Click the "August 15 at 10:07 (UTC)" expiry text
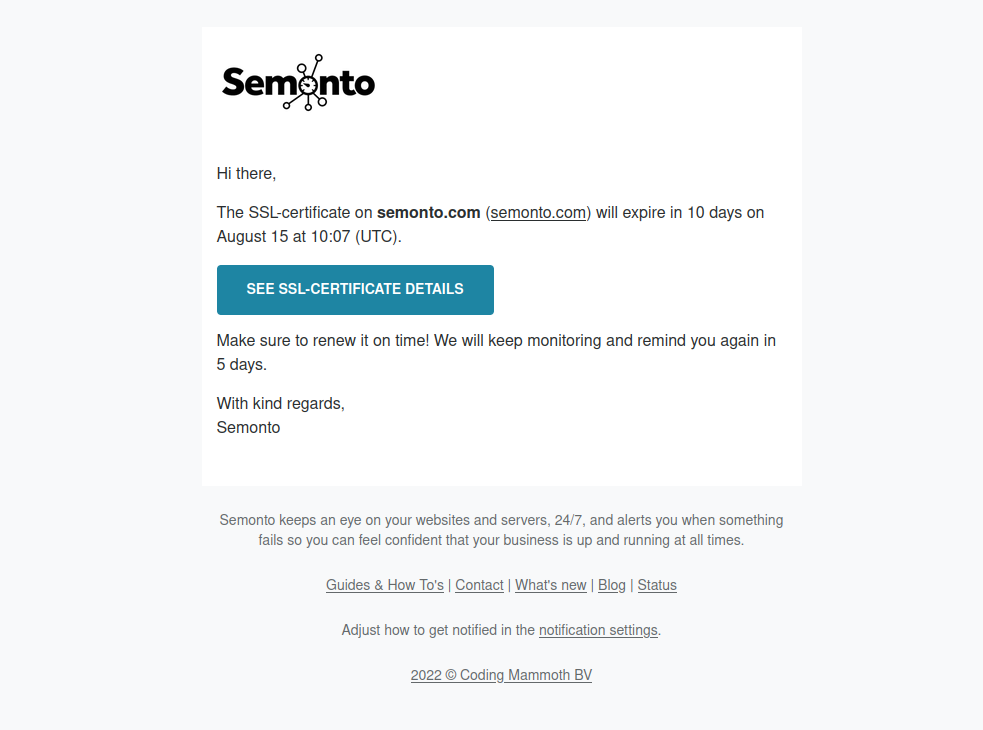 pyautogui.click(x=308, y=237)
